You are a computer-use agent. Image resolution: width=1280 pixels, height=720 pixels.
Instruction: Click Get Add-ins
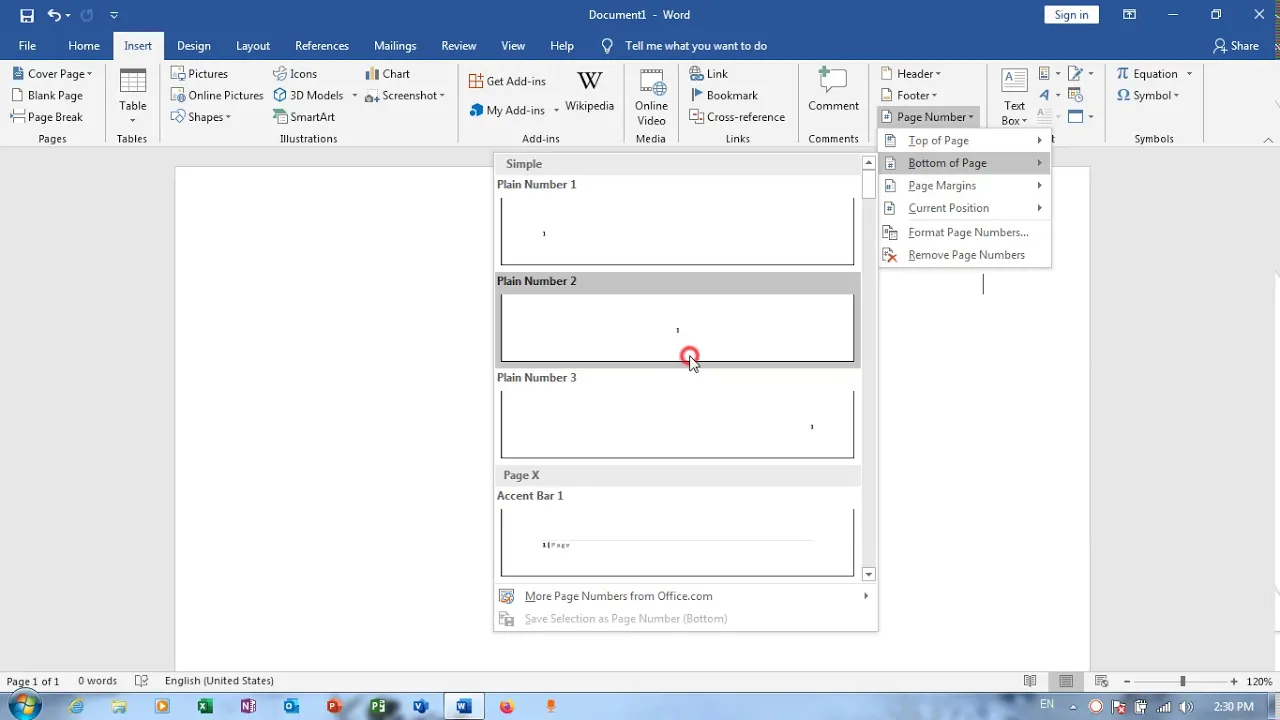pyautogui.click(x=507, y=81)
